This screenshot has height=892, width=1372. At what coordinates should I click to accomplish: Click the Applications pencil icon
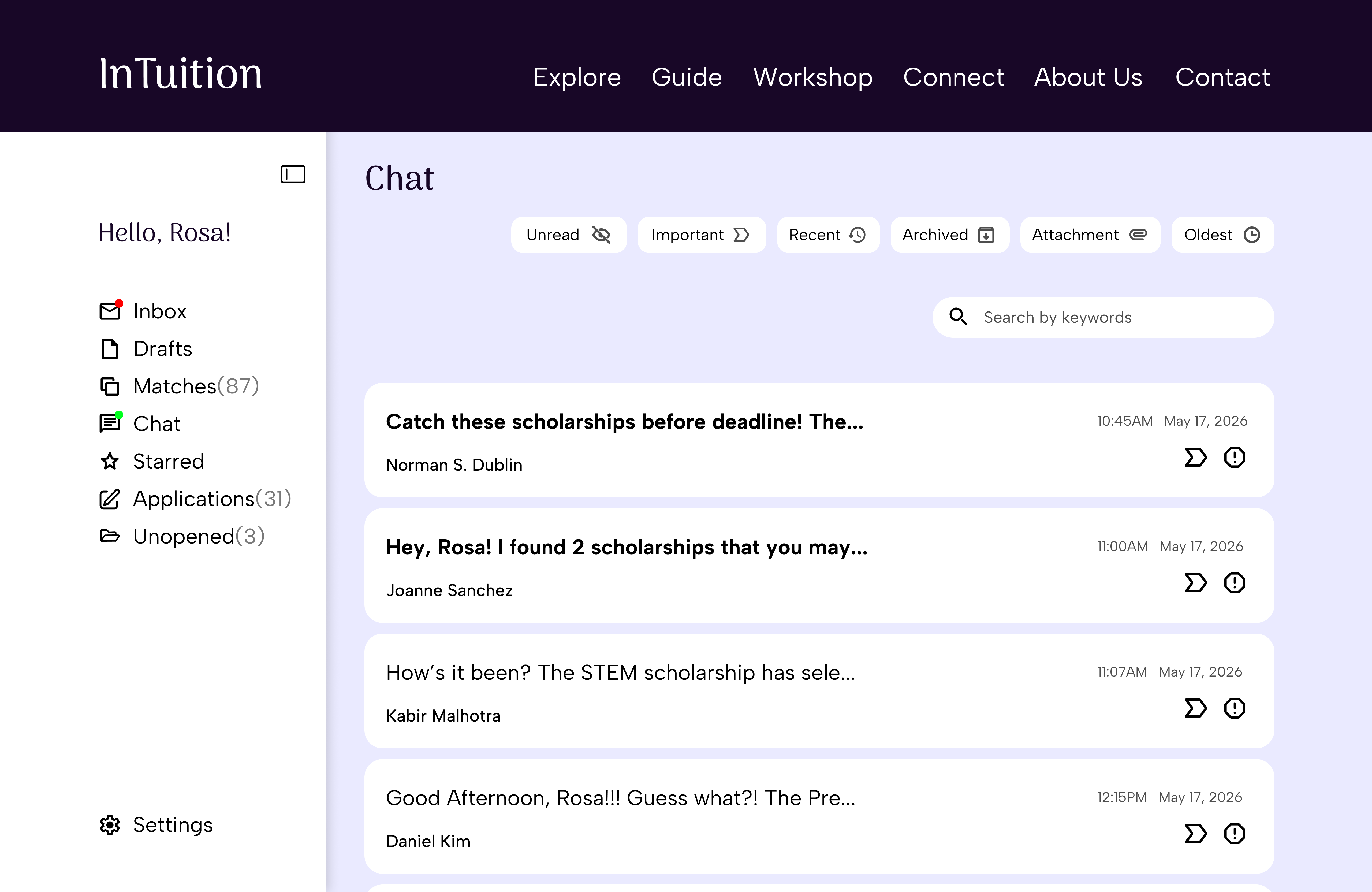(x=110, y=499)
